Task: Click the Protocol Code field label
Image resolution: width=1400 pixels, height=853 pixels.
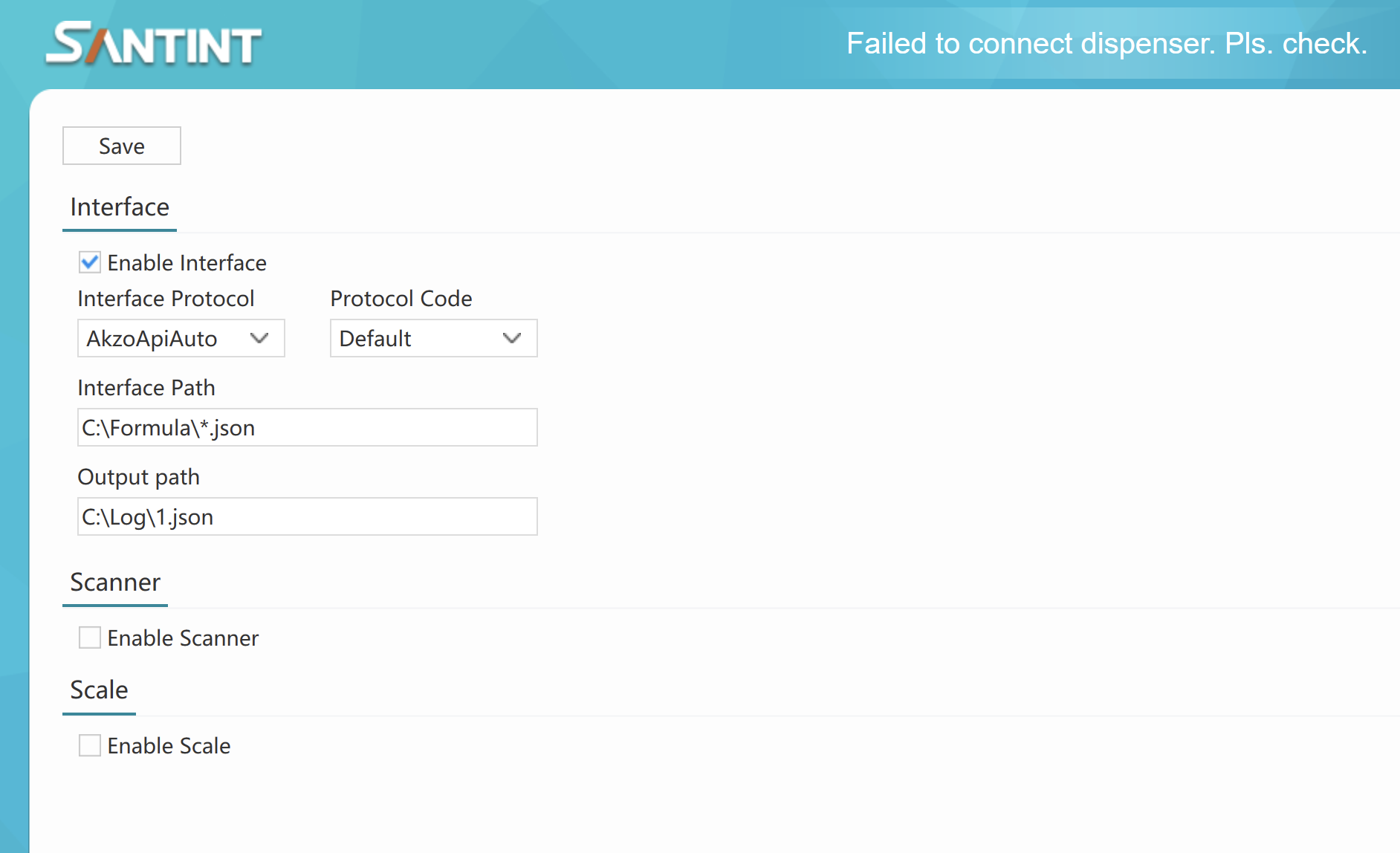Action: [401, 299]
